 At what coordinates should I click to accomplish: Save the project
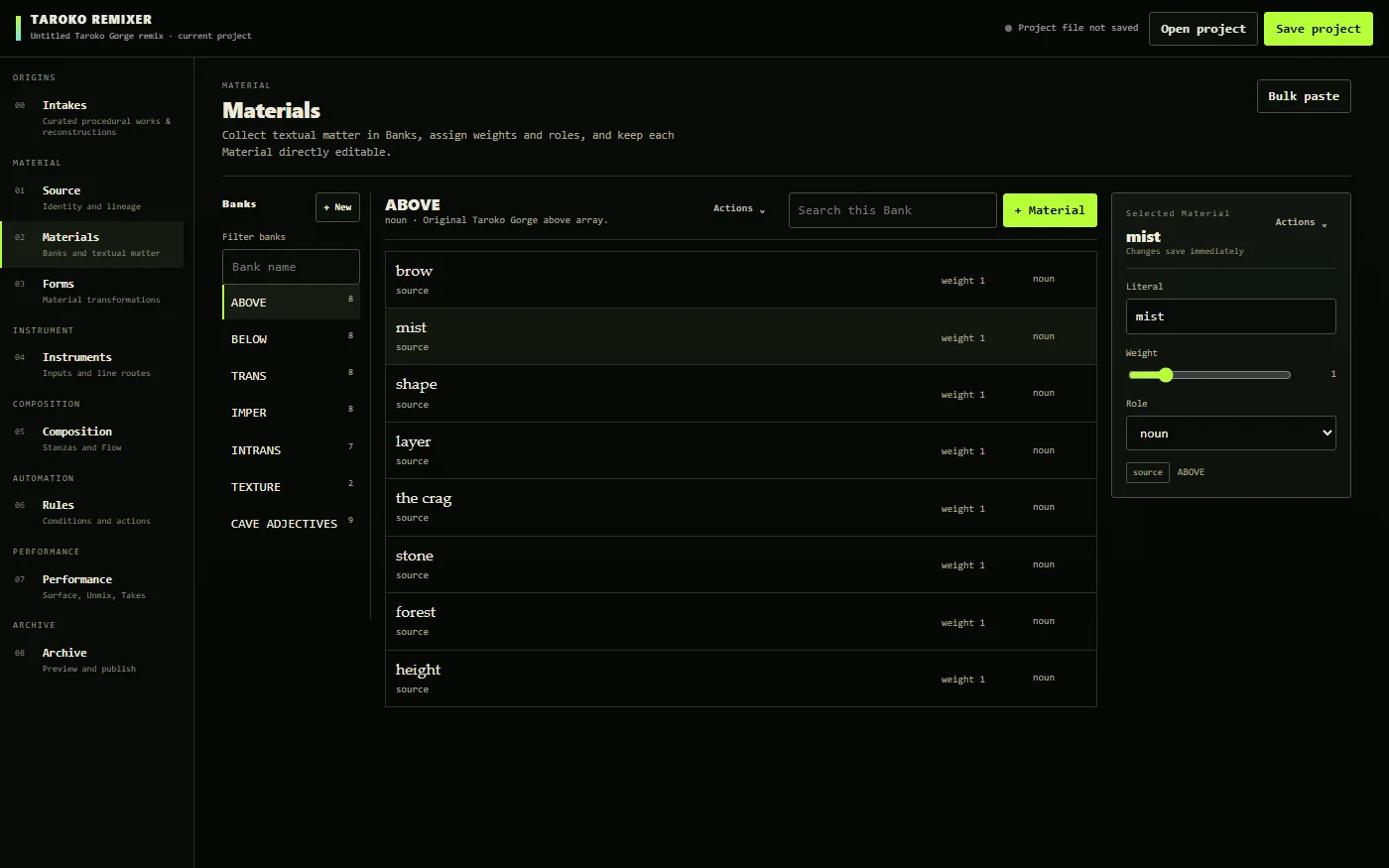tap(1318, 29)
